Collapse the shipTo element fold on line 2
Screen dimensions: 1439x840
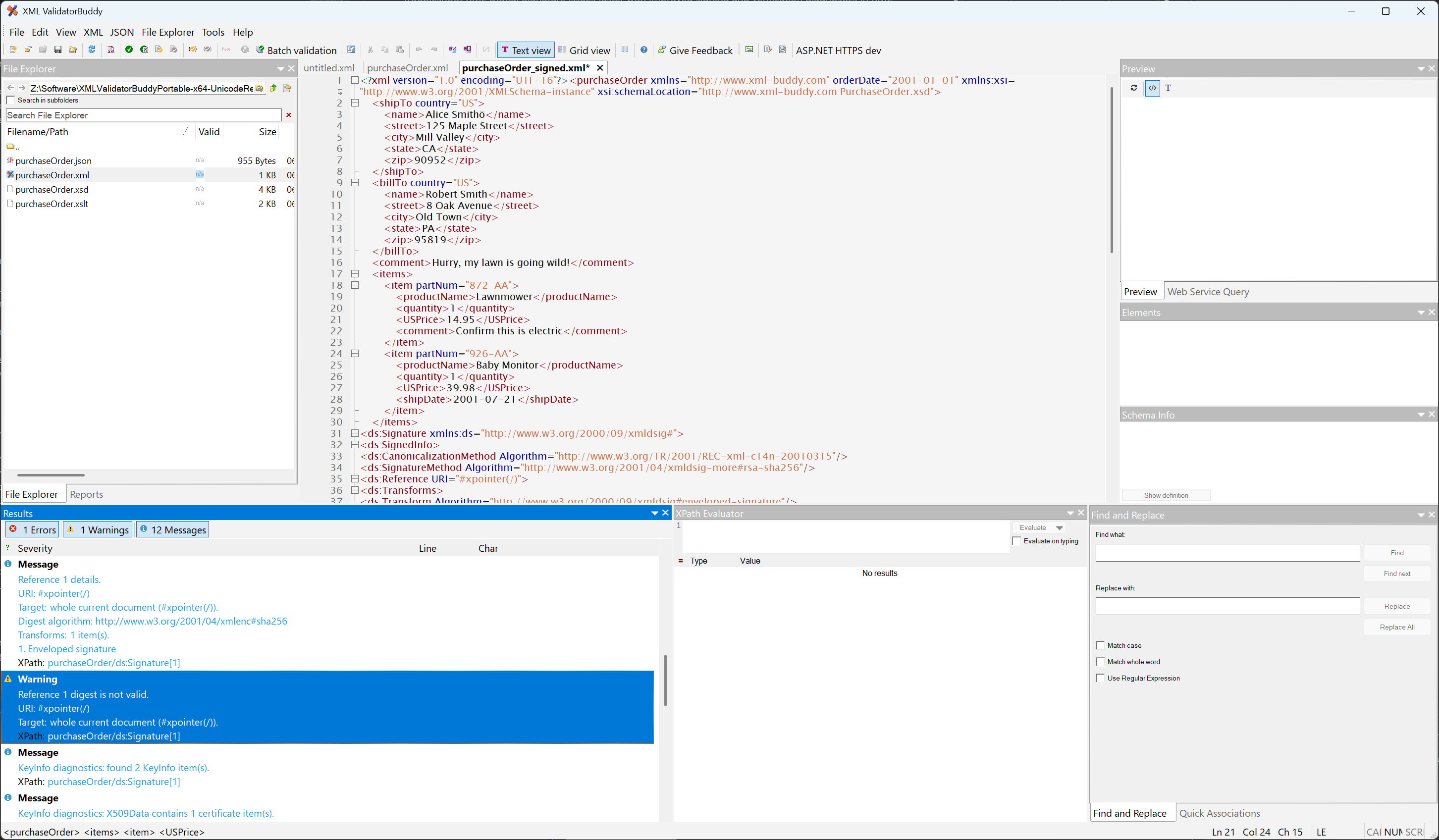click(355, 103)
